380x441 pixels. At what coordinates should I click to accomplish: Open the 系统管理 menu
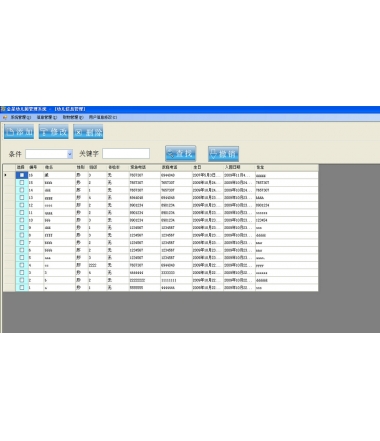pyautogui.click(x=21, y=117)
